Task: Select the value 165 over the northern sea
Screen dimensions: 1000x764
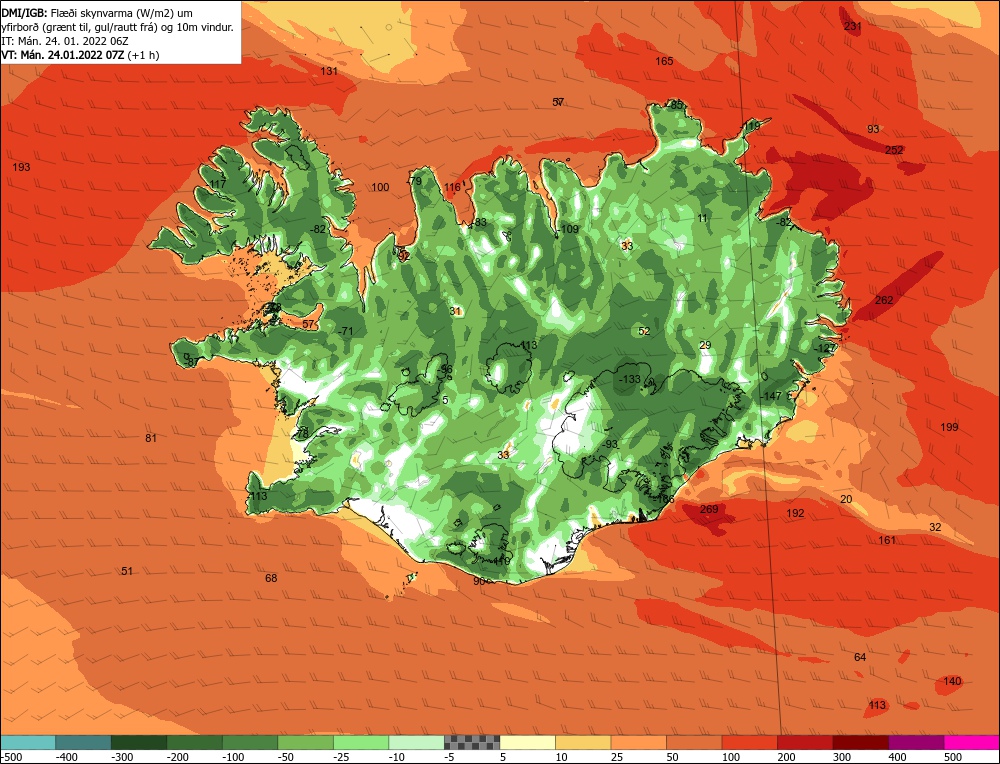Action: (664, 61)
